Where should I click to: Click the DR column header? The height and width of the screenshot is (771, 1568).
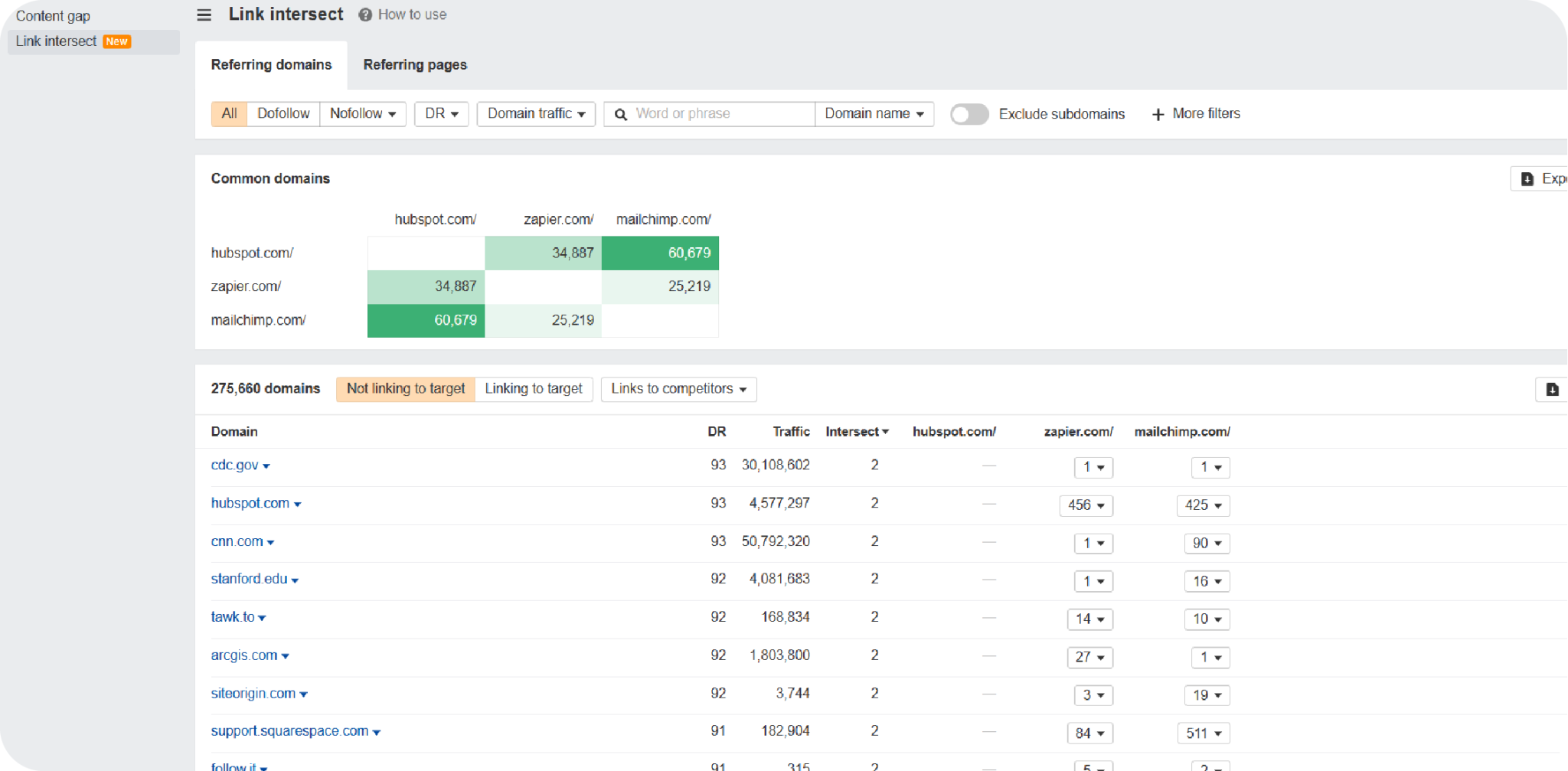pyautogui.click(x=717, y=432)
